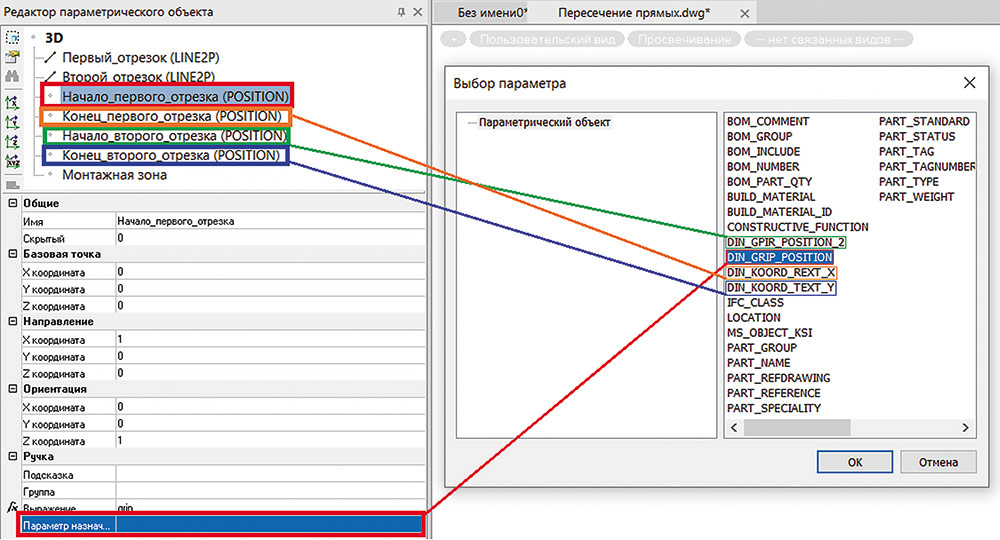Click the X axis tool icon
This screenshot has height=540, width=1000.
point(12,102)
